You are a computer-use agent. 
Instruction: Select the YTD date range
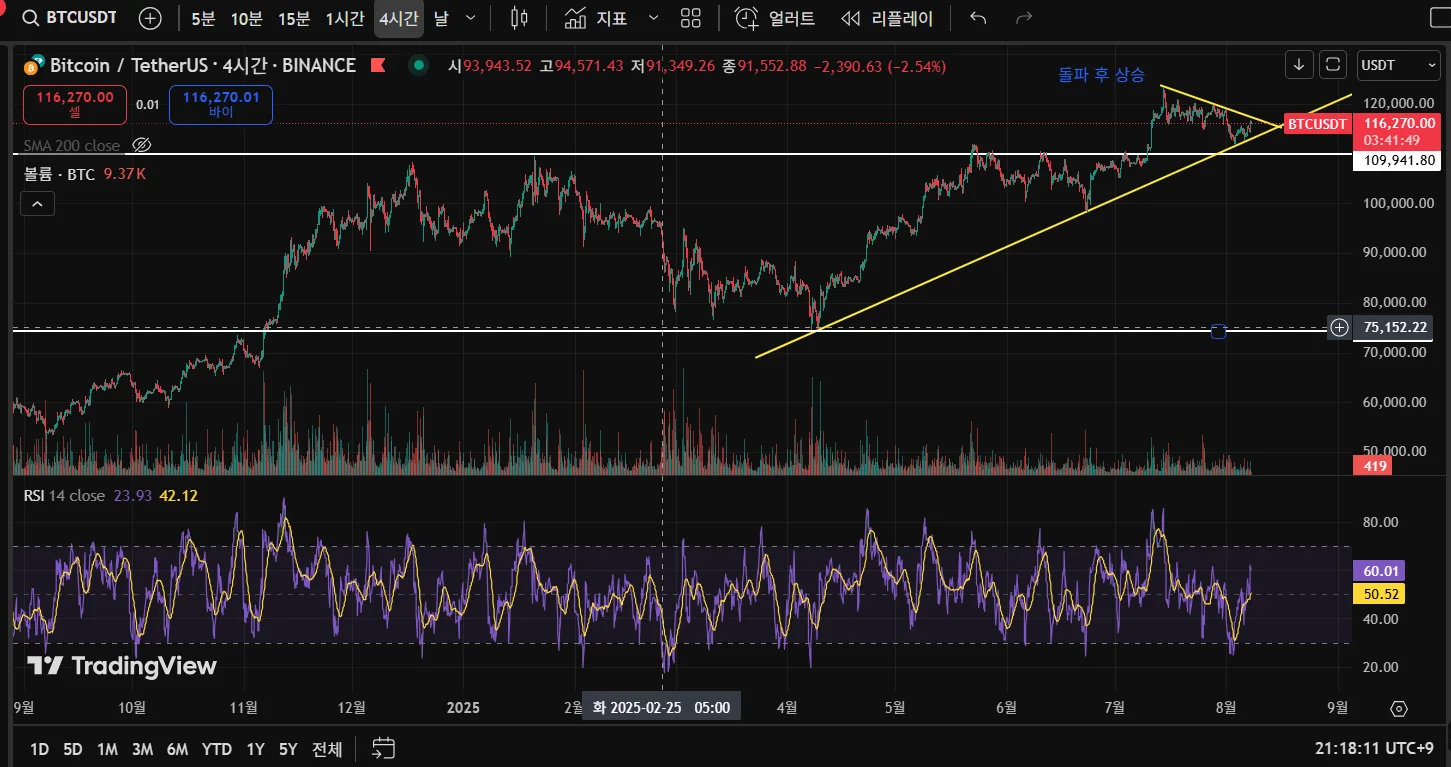click(216, 749)
